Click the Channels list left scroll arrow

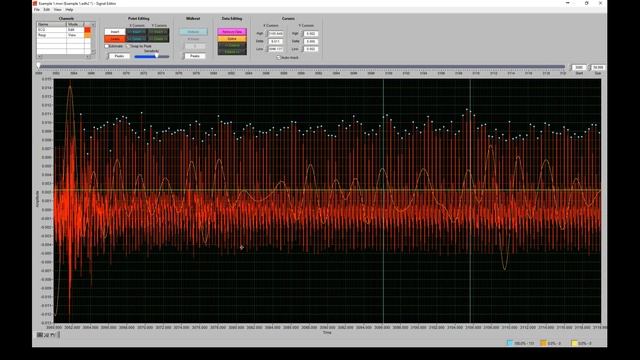click(x=40, y=56)
